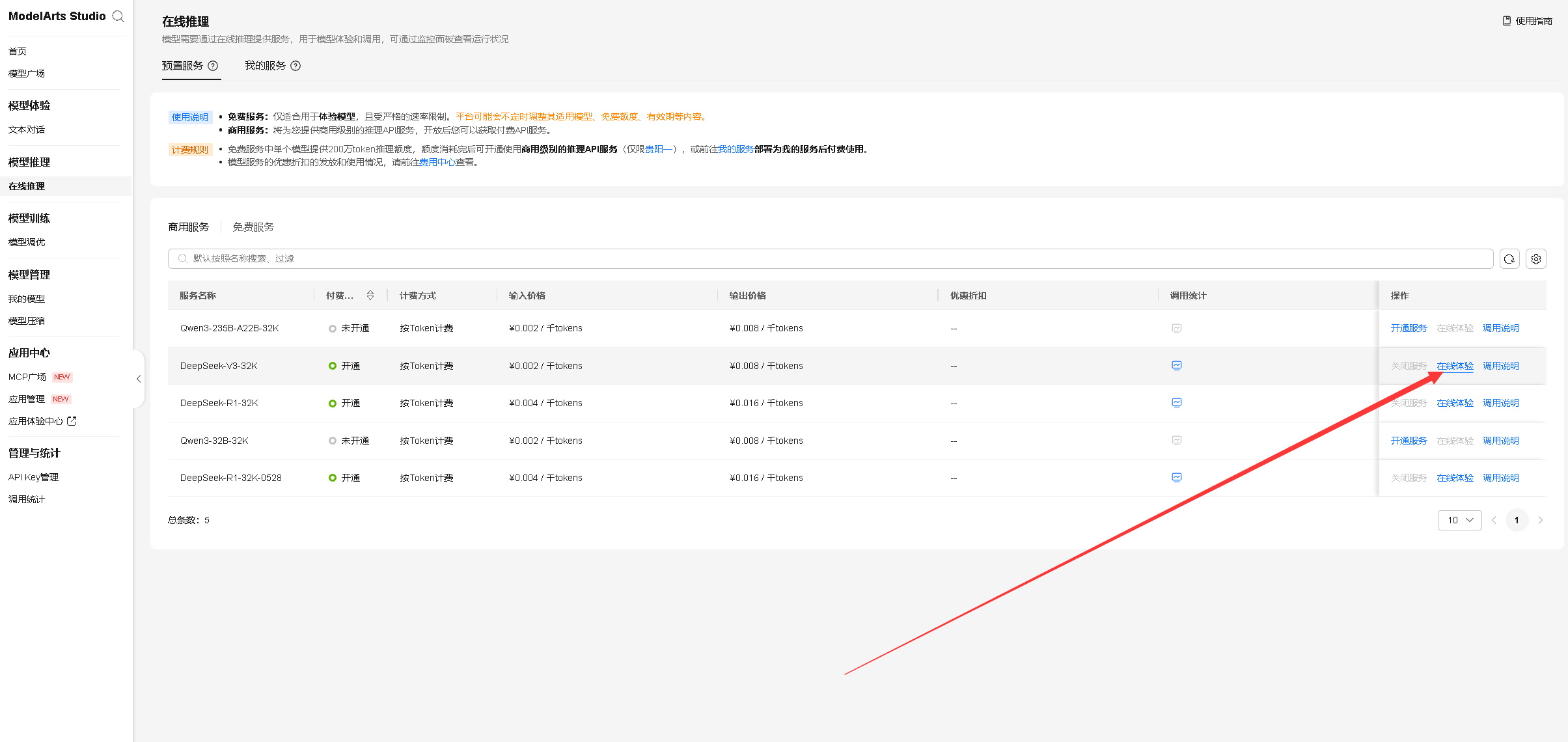Open the page size dropdown showing 10
Viewport: 1568px width, 742px height.
(x=1459, y=520)
